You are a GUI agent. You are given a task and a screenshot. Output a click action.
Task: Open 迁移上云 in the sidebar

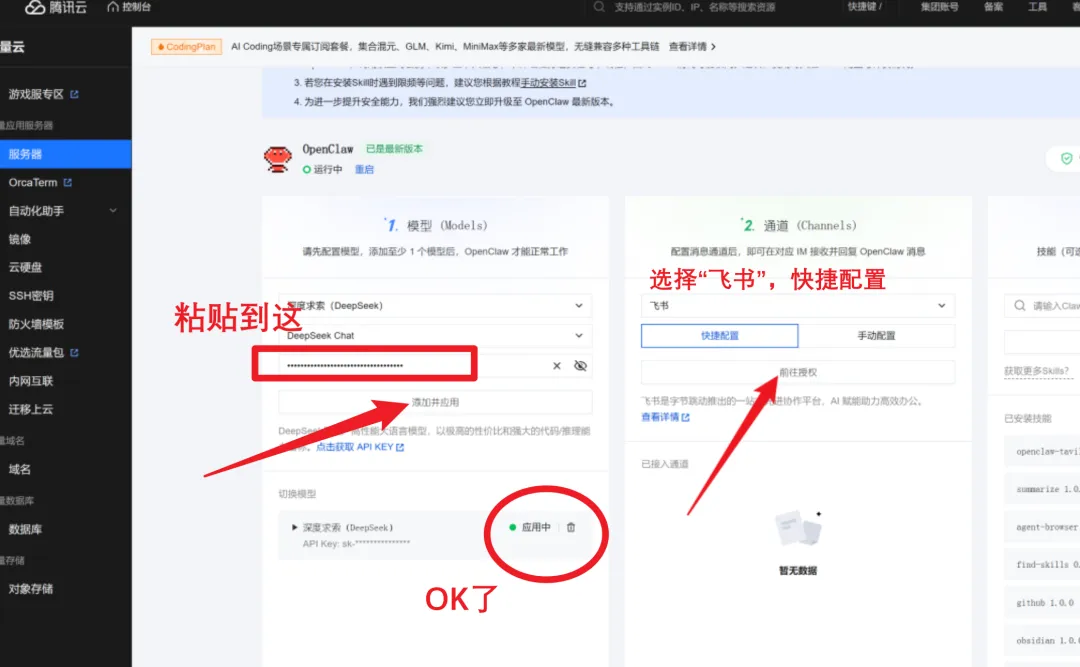(x=31, y=409)
